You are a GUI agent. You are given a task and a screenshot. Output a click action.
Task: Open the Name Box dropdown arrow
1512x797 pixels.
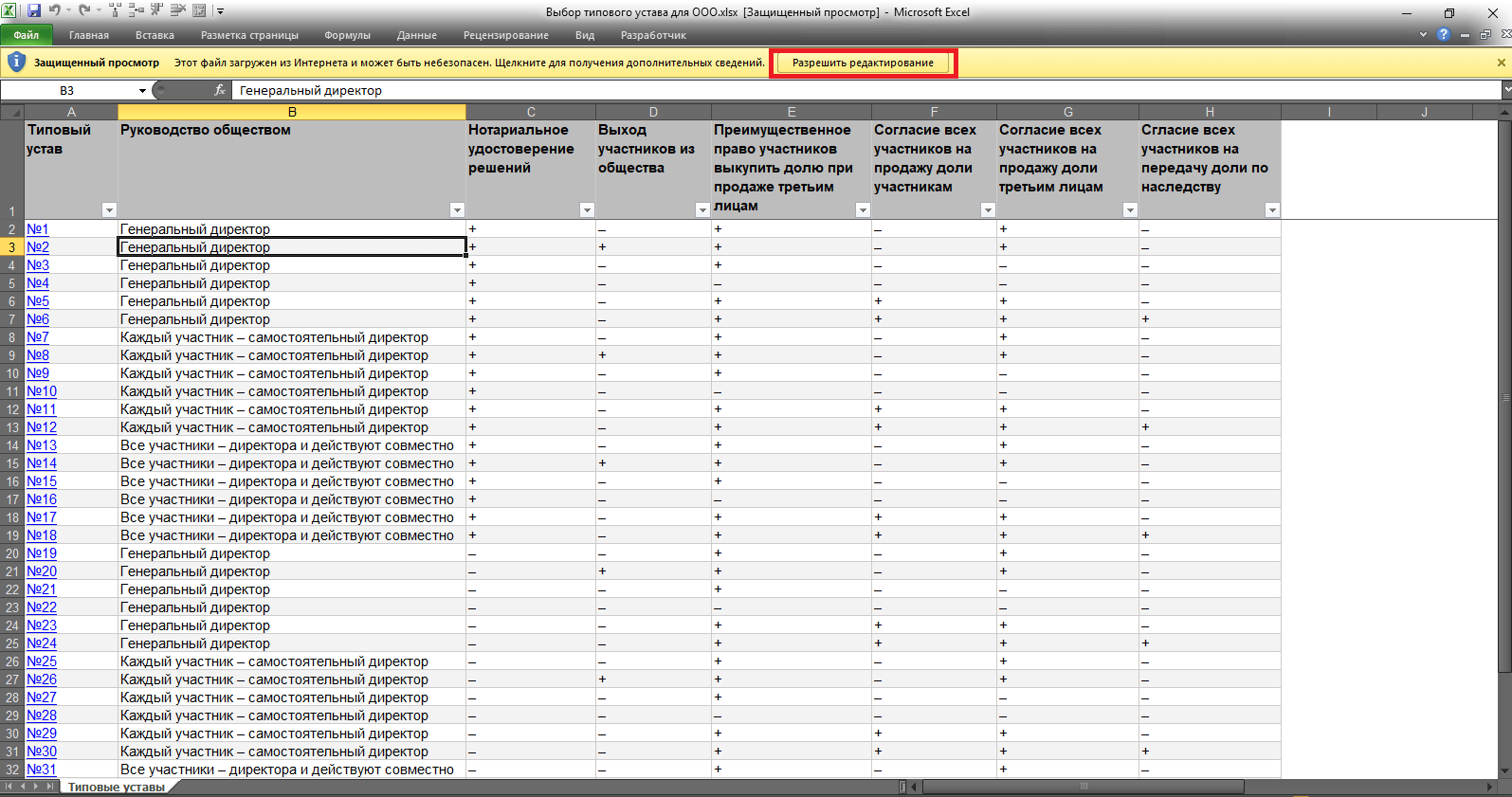[x=142, y=91]
